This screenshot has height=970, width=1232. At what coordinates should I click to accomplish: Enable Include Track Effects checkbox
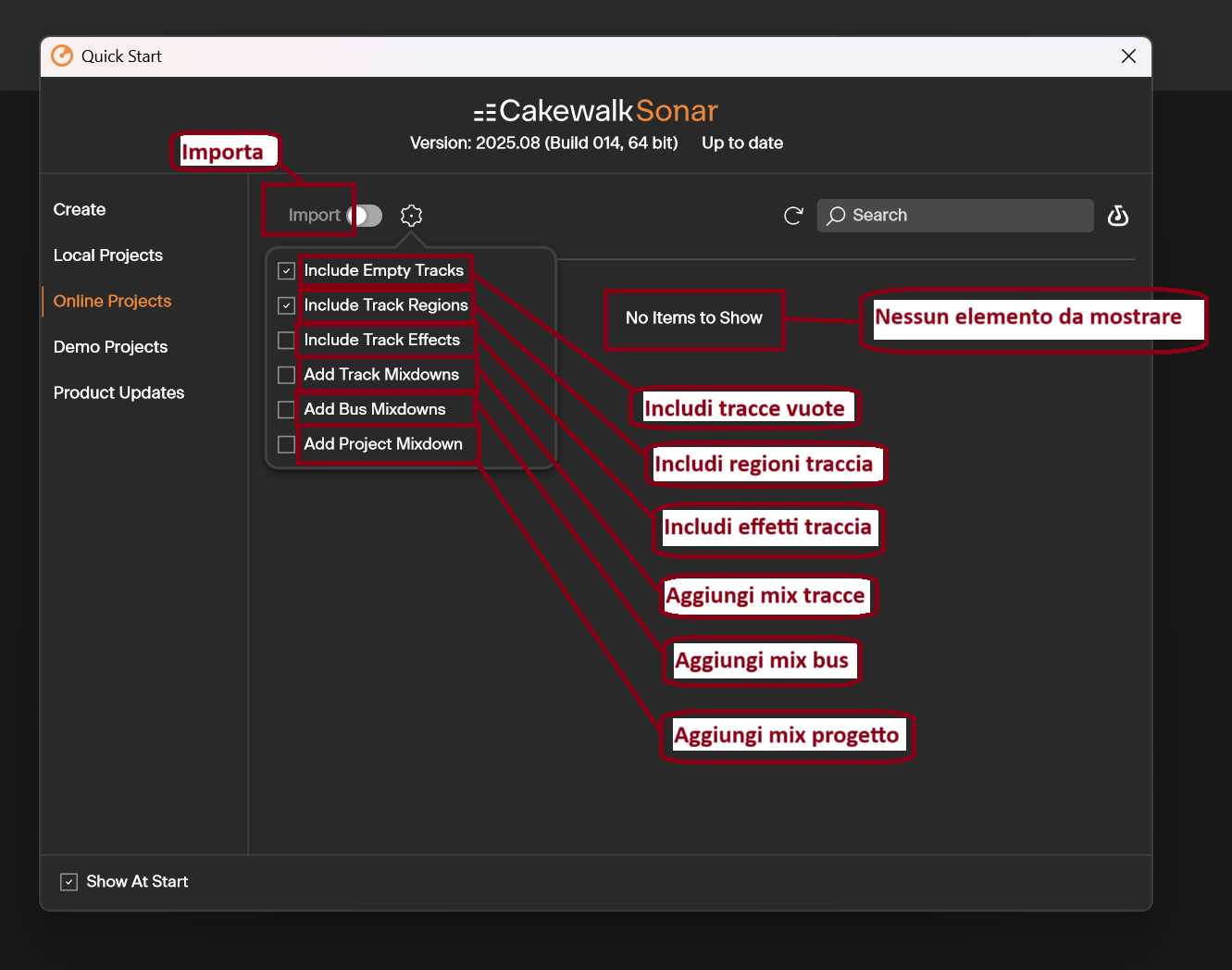[x=287, y=341]
